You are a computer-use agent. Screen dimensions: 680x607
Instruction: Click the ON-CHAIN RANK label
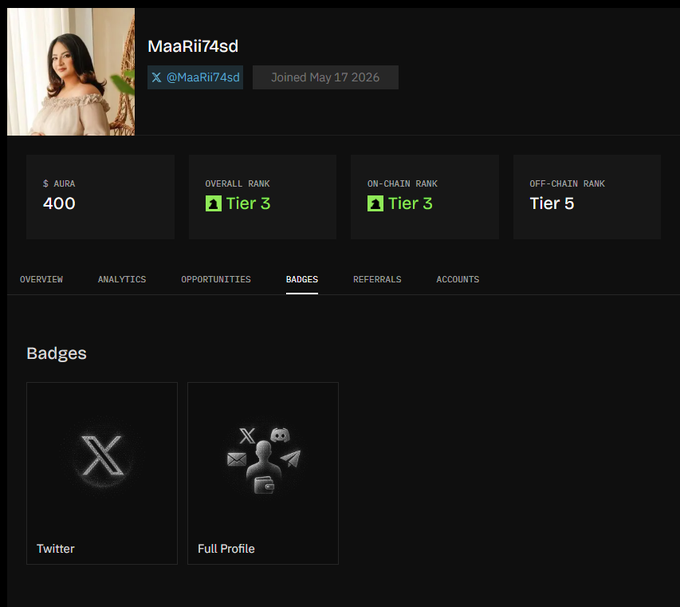point(402,184)
